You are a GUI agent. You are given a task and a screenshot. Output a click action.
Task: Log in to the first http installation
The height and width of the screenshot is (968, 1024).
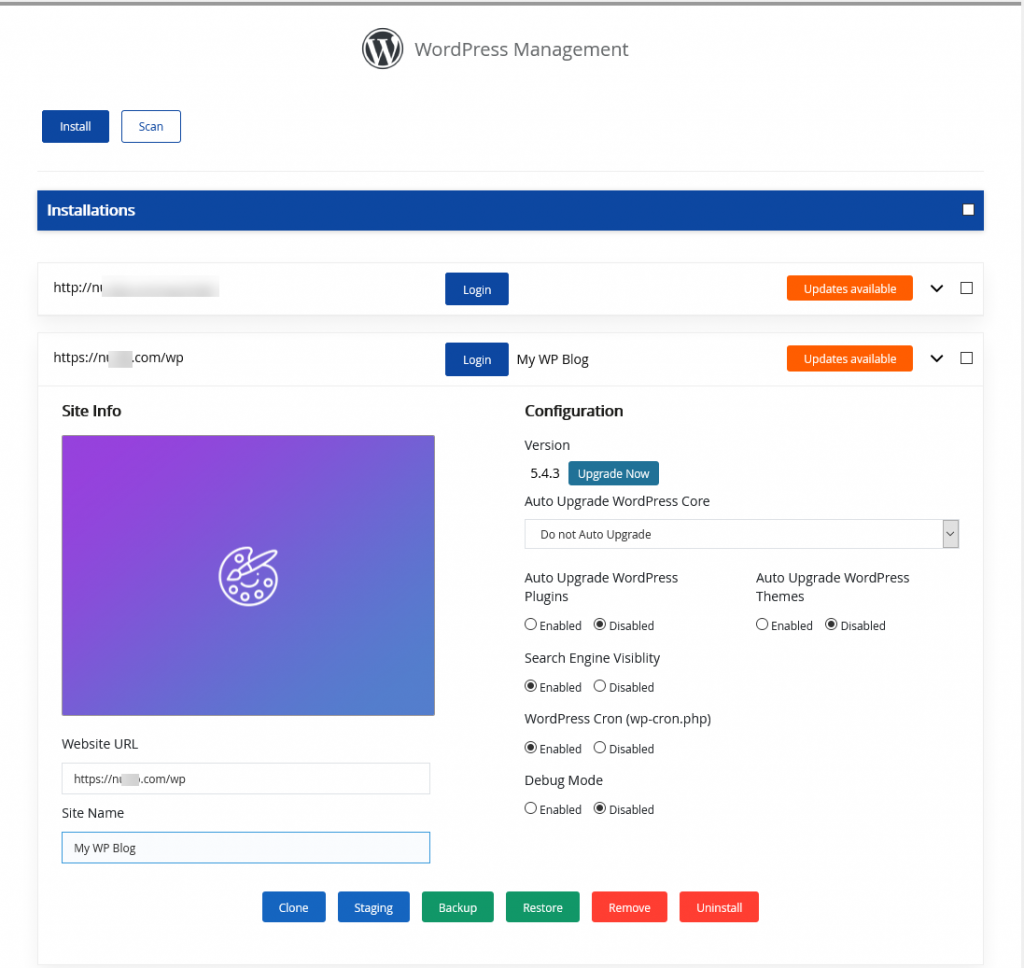coord(477,289)
